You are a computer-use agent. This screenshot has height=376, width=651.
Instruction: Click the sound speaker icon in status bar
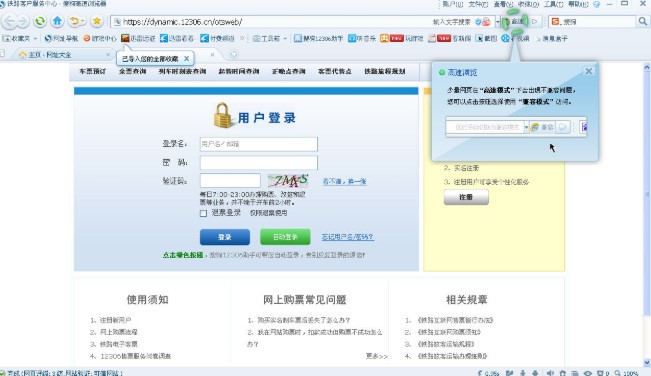click(550, 373)
